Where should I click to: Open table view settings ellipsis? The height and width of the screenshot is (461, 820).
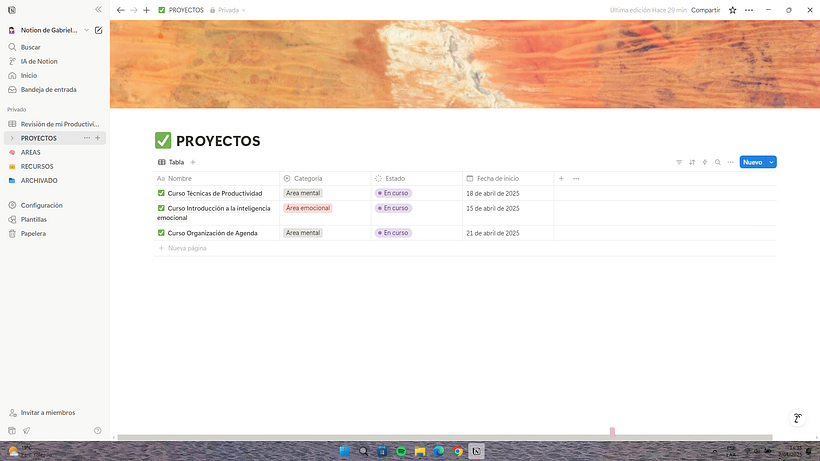point(731,162)
